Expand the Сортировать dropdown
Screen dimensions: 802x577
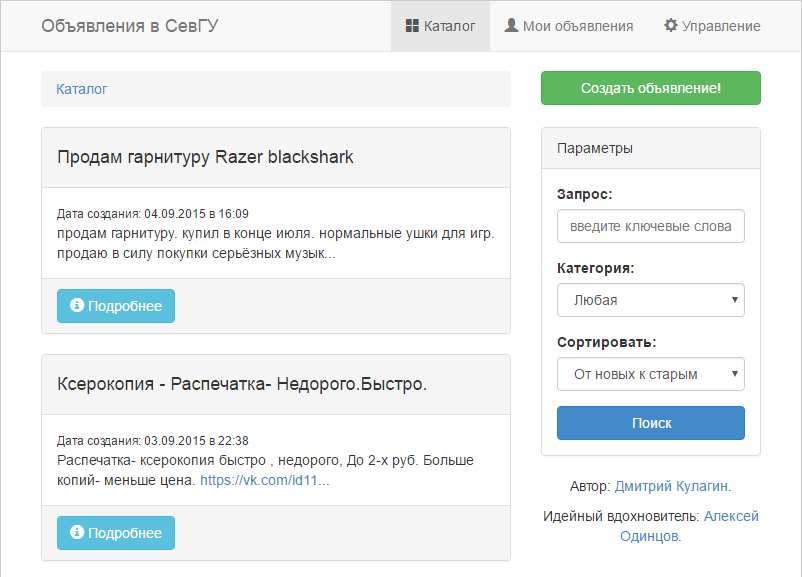(650, 374)
